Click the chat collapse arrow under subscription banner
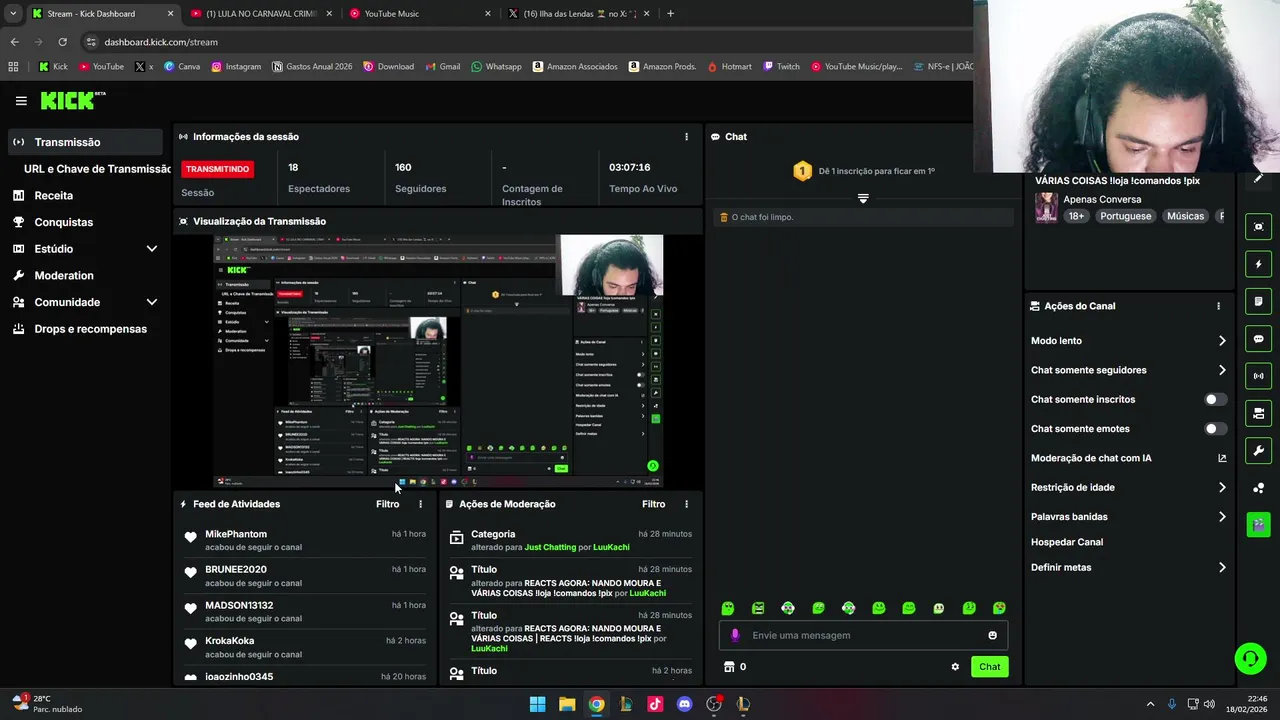 point(863,198)
